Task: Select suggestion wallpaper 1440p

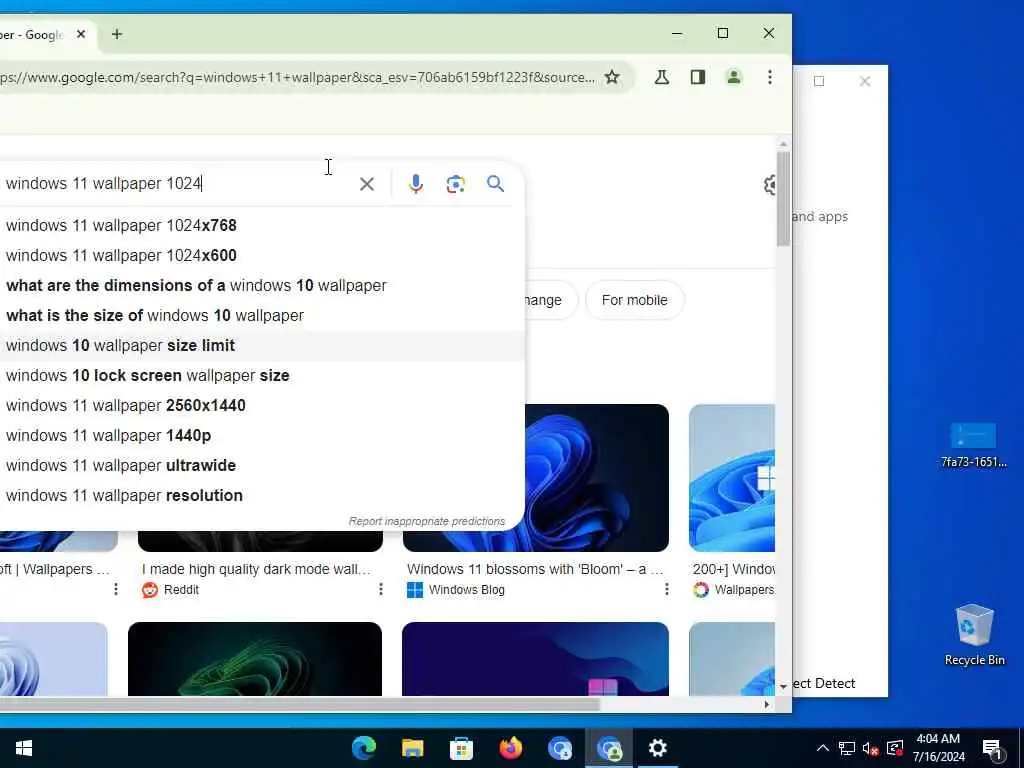Action: (x=261, y=436)
